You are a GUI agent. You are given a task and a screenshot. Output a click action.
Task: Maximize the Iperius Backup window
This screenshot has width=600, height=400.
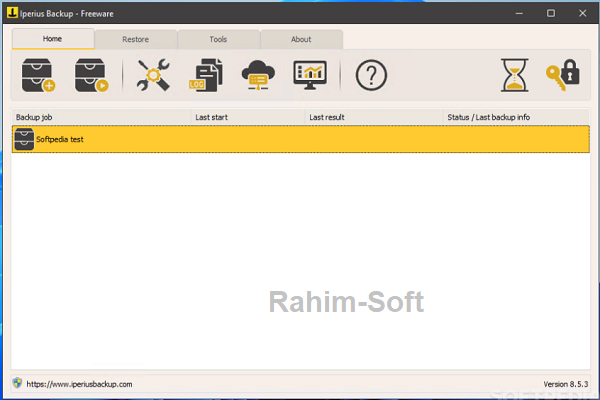pyautogui.click(x=551, y=13)
